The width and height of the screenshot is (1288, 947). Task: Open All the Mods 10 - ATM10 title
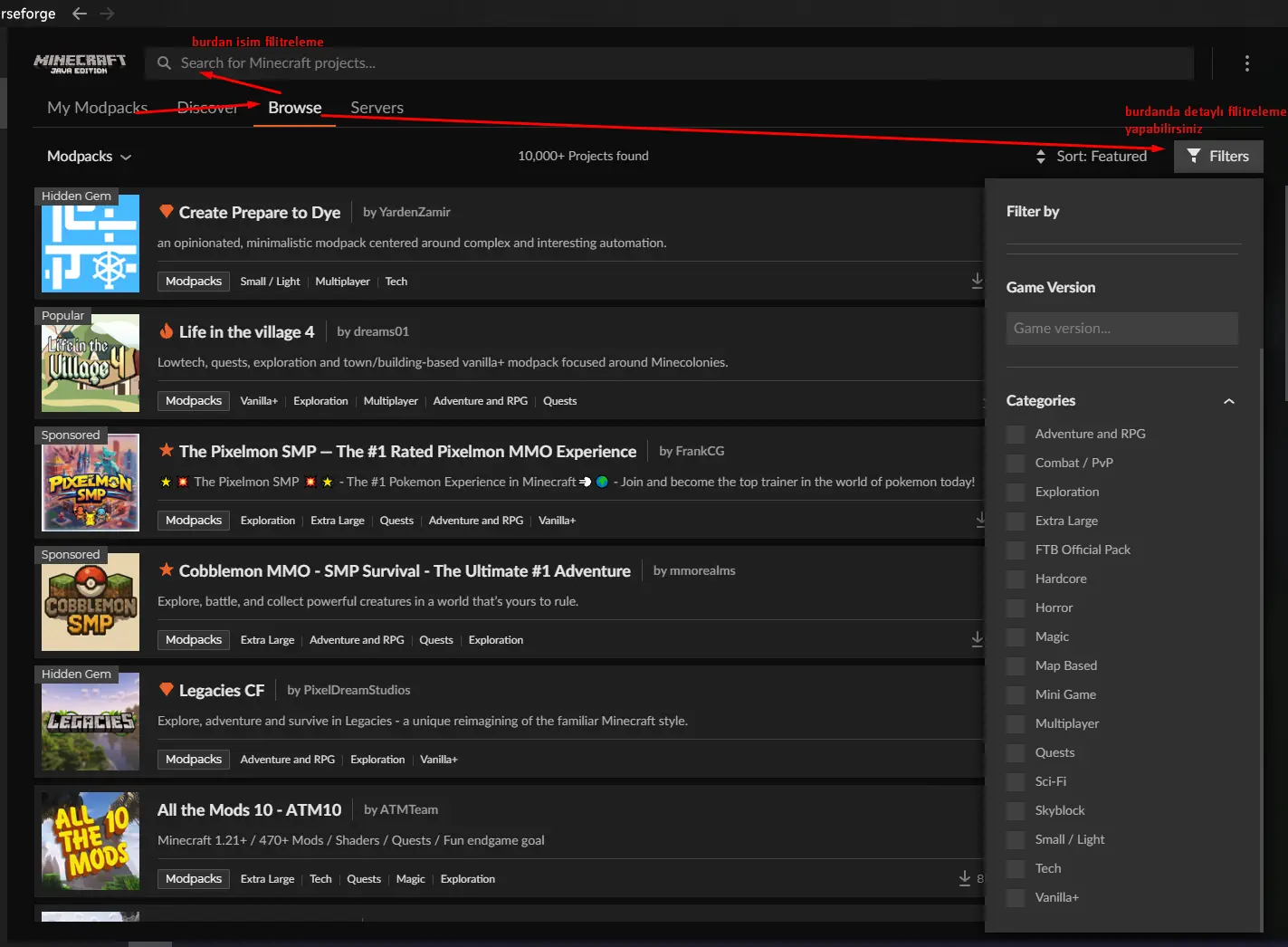pos(250,810)
